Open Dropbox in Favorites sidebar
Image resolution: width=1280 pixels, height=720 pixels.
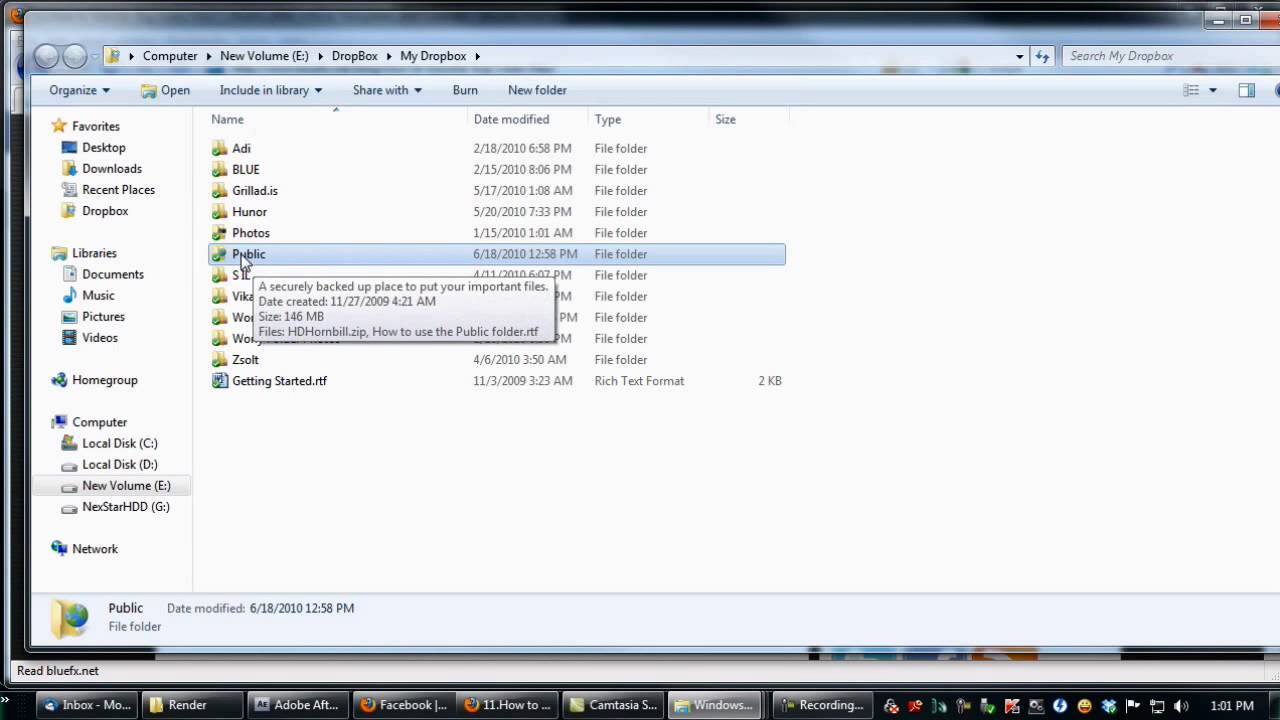tap(105, 211)
